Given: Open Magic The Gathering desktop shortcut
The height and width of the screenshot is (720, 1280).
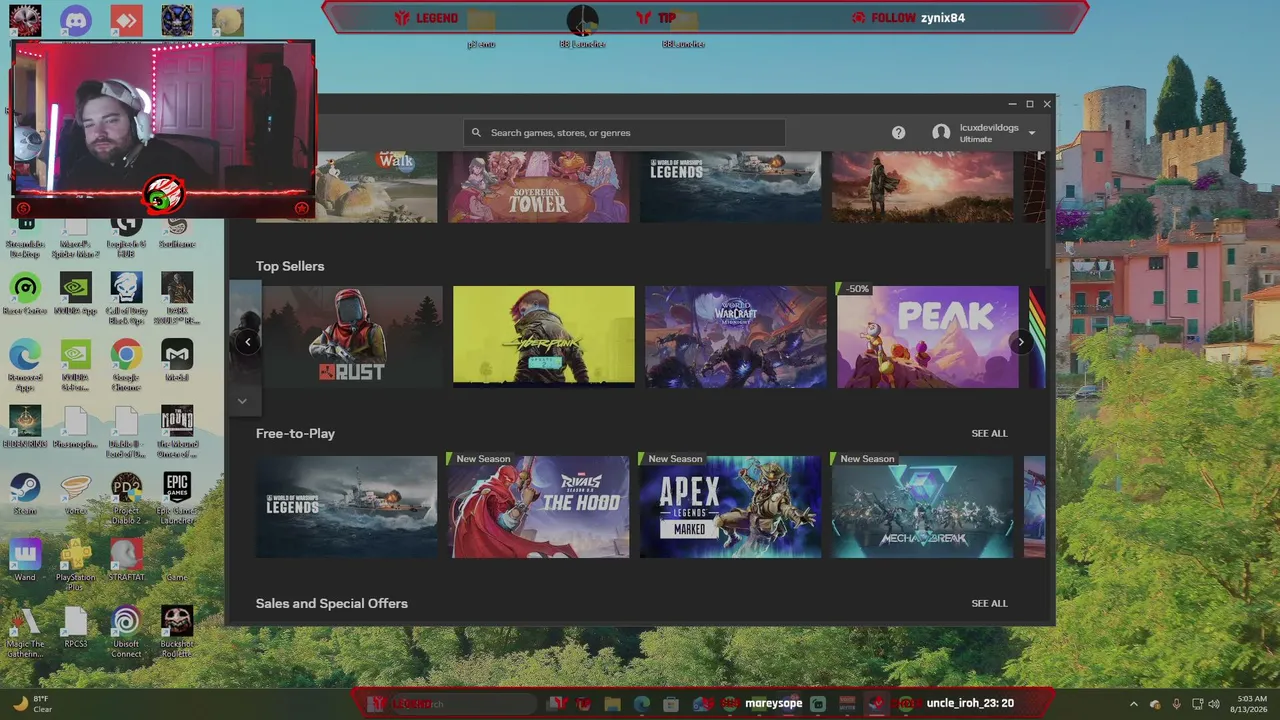Looking at the screenshot, I should tap(25, 632).
